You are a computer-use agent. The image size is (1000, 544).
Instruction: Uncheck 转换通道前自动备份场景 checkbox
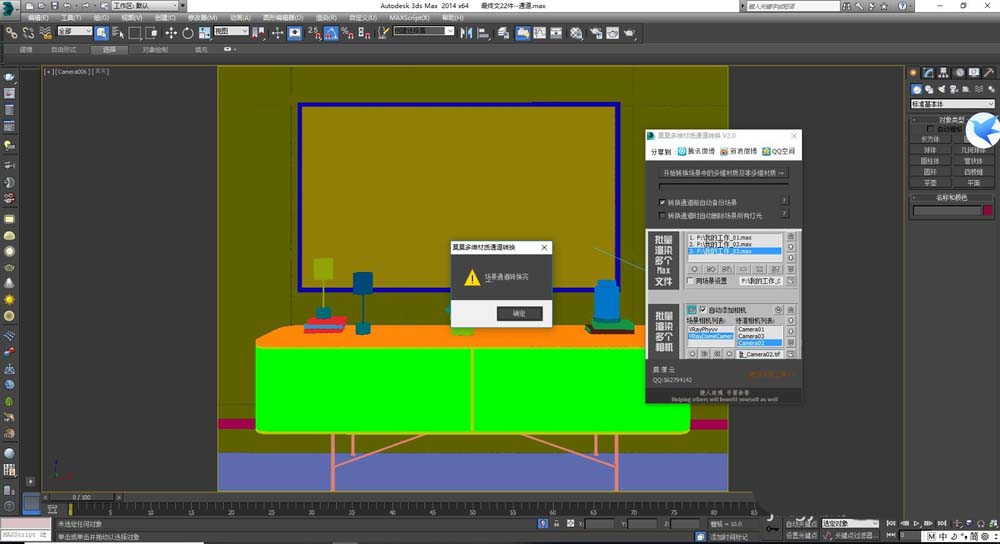pos(662,201)
